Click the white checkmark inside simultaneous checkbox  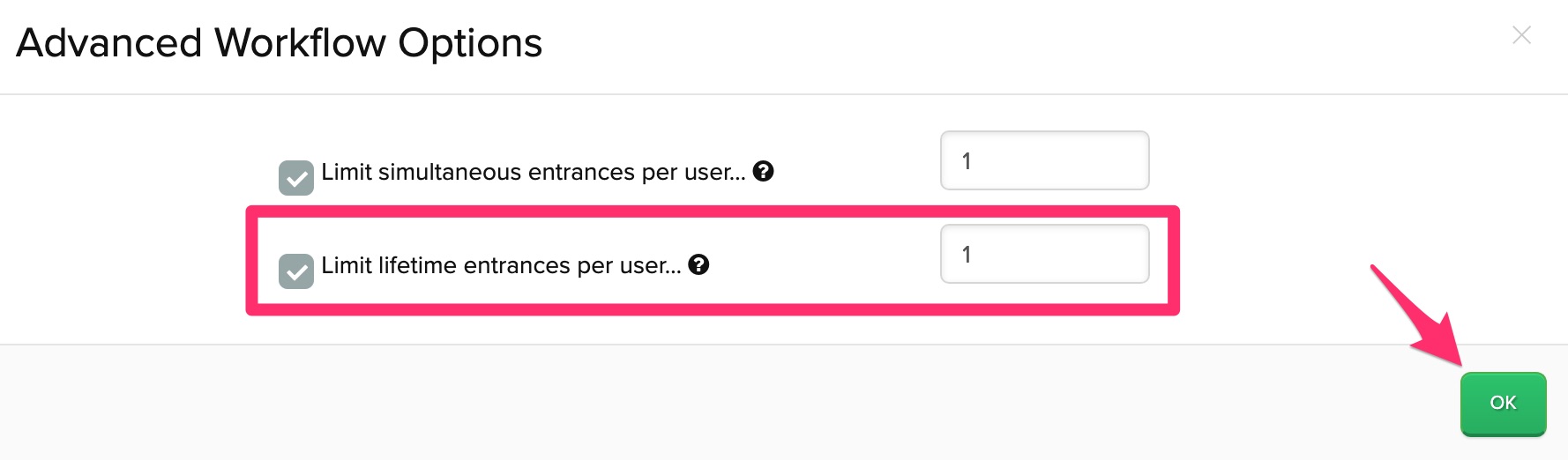(297, 179)
